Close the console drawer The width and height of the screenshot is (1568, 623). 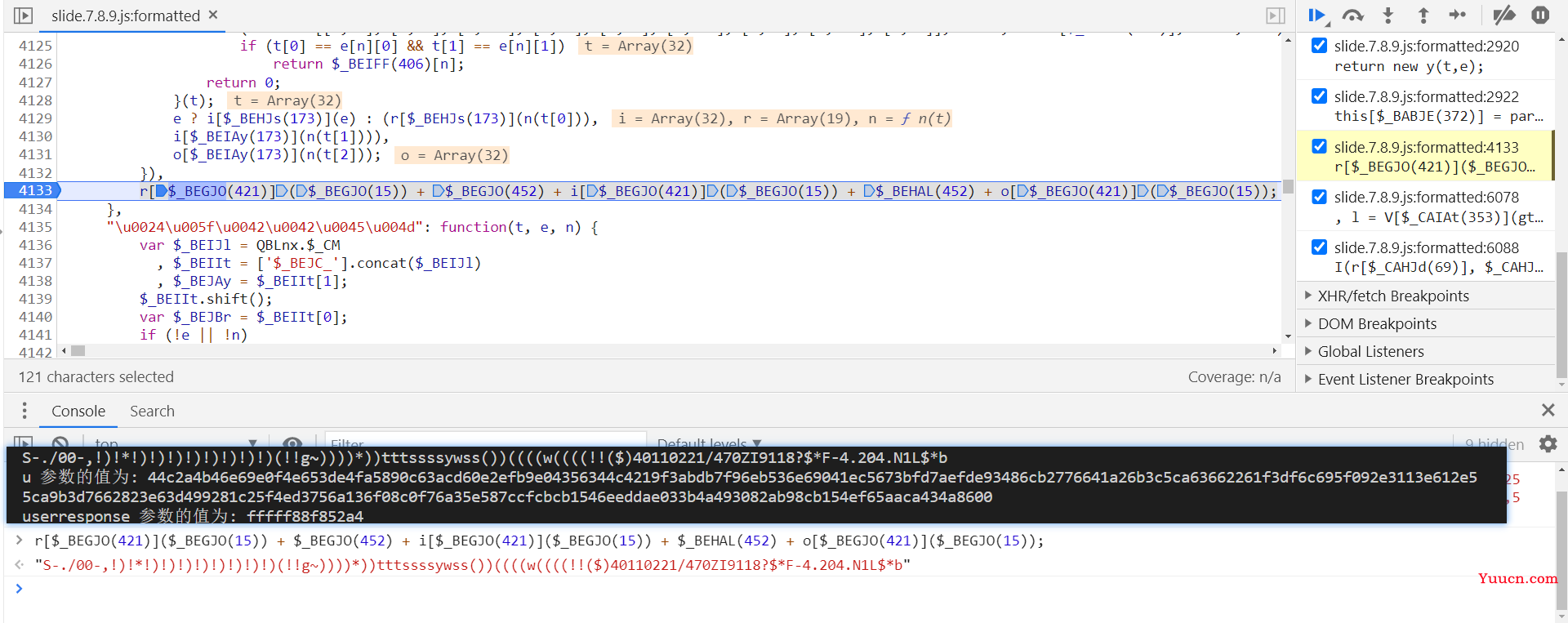(x=1548, y=410)
